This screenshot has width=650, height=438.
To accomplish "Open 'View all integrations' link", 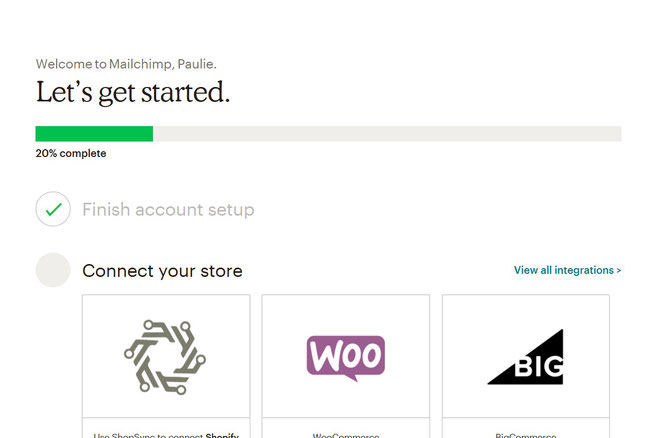I will pyautogui.click(x=564, y=270).
